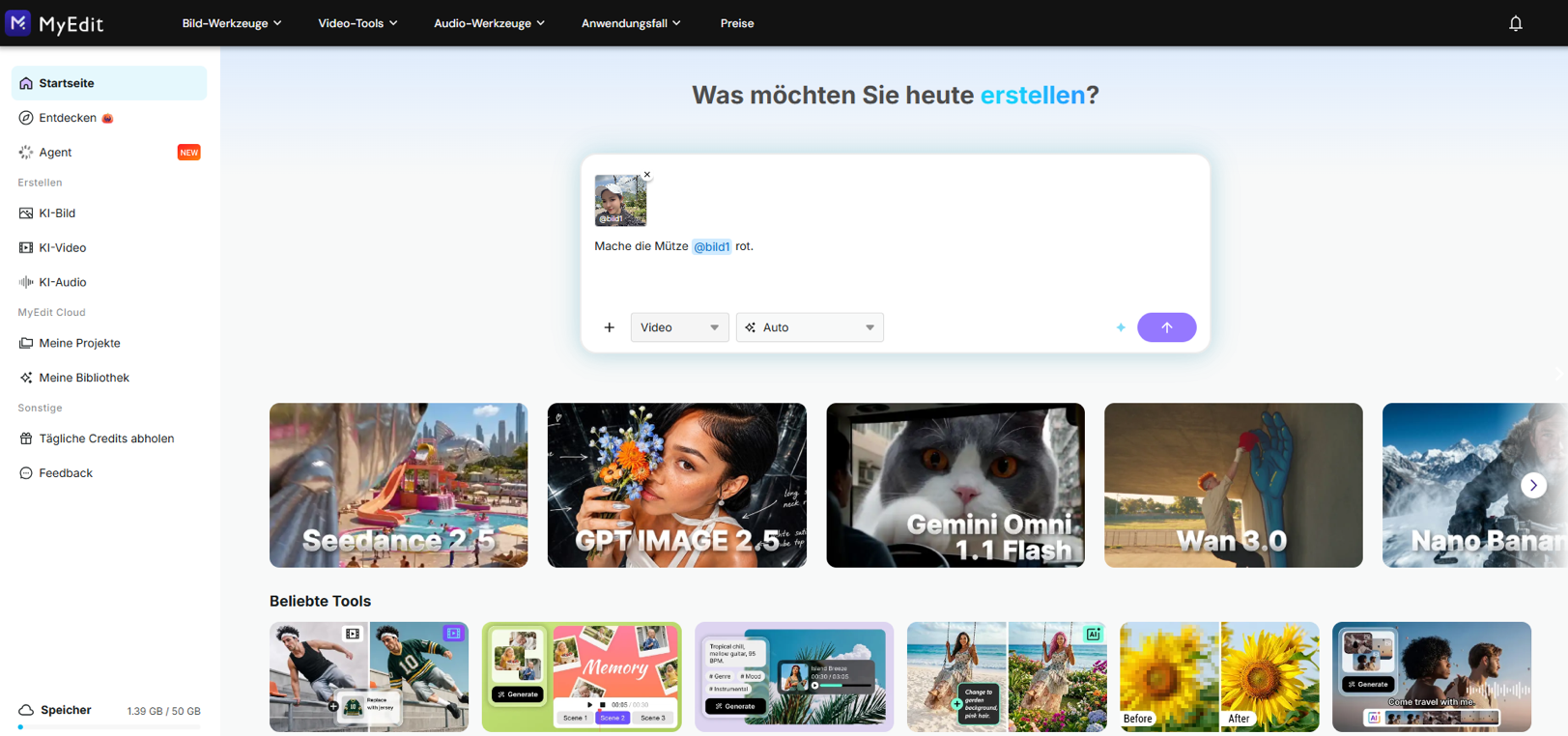
Task: Open the Gemini Omni 1.1 Flash card
Action: click(955, 485)
